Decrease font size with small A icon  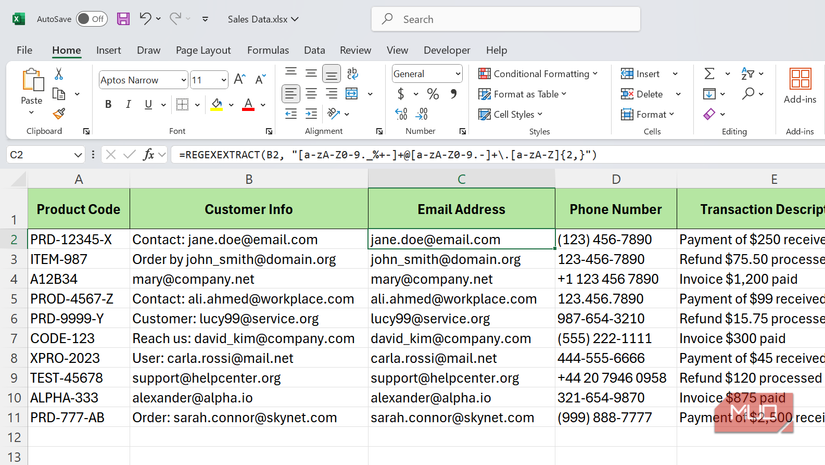pos(260,79)
